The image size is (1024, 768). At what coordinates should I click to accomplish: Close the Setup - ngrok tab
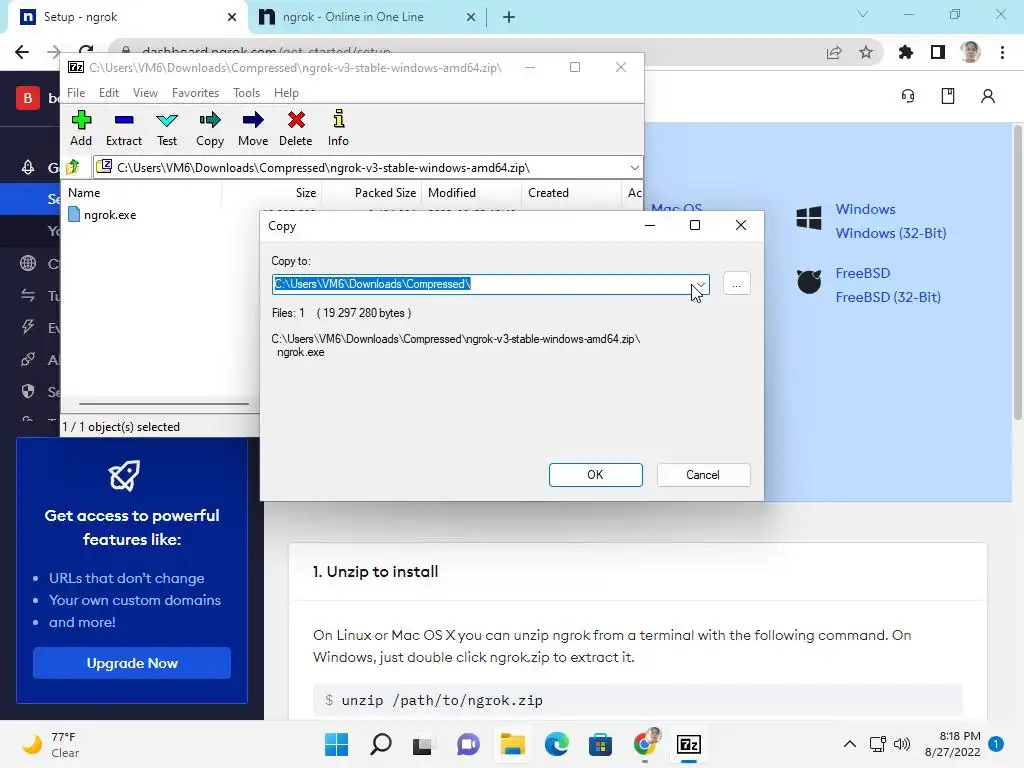pos(232,17)
